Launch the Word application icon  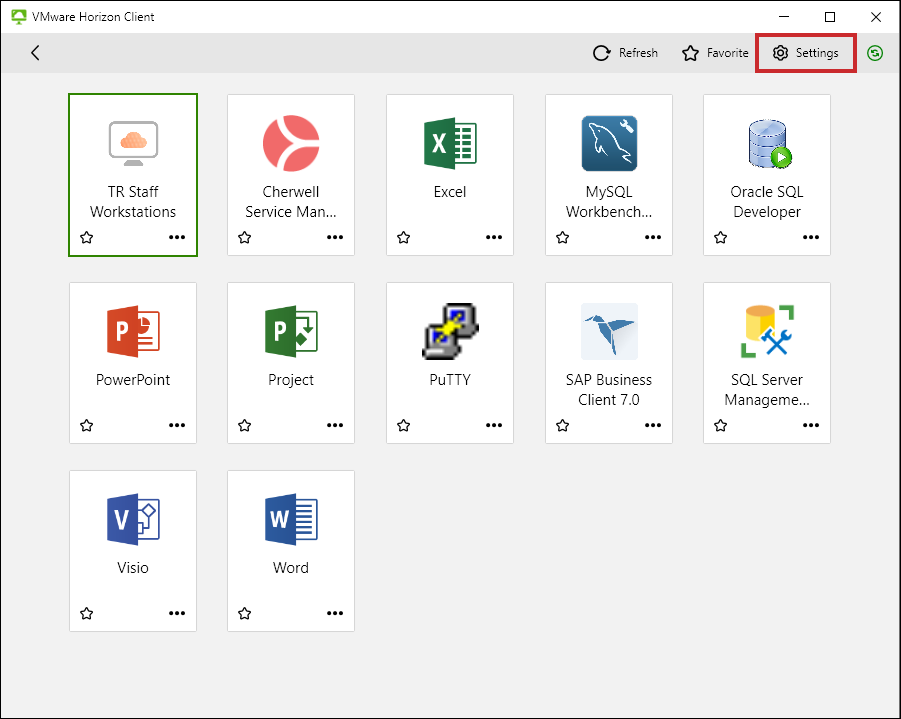pyautogui.click(x=291, y=519)
